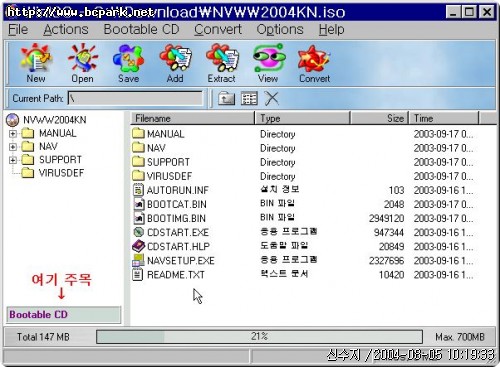Image resolution: width=500 pixels, height=367 pixels.
Task: Expand the NAV tree node
Action: pos(13,147)
